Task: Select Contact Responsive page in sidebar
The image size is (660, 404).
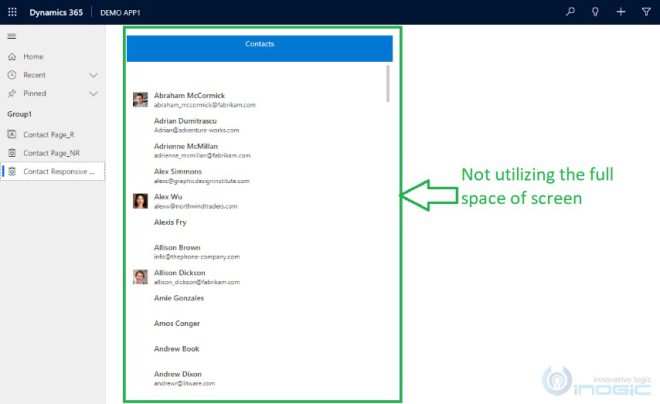Action: tap(58, 171)
